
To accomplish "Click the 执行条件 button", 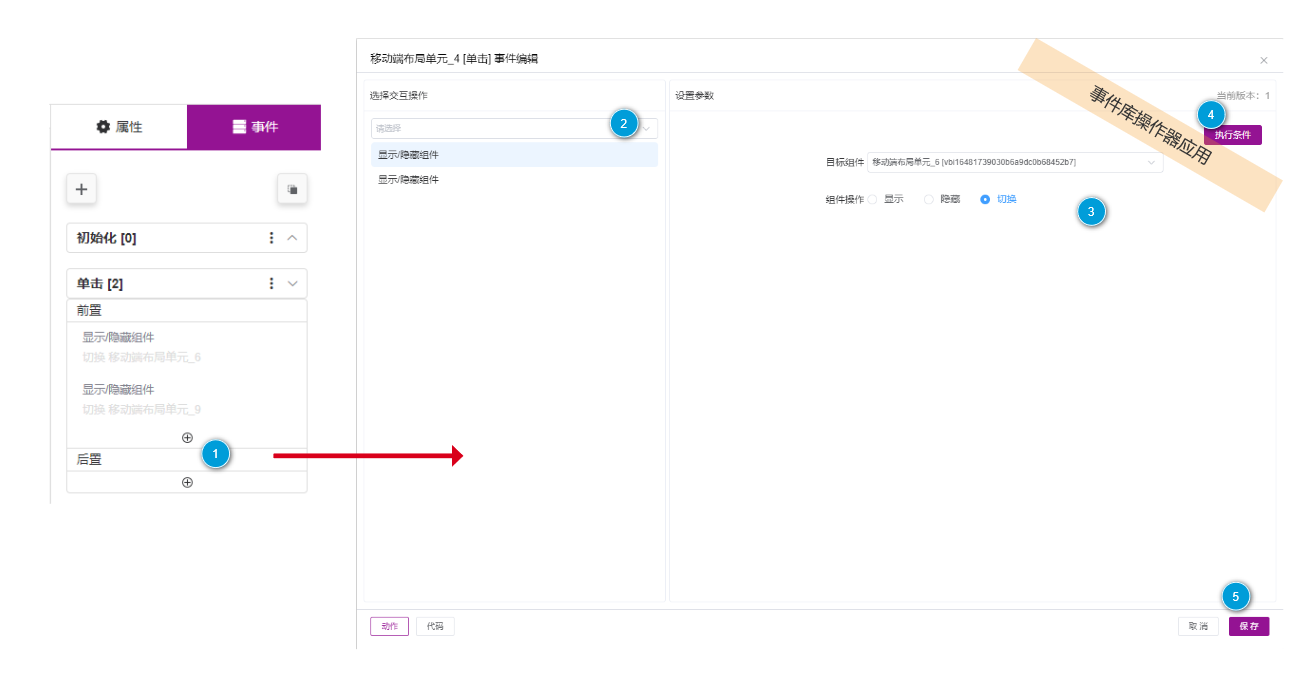I will point(1232,135).
